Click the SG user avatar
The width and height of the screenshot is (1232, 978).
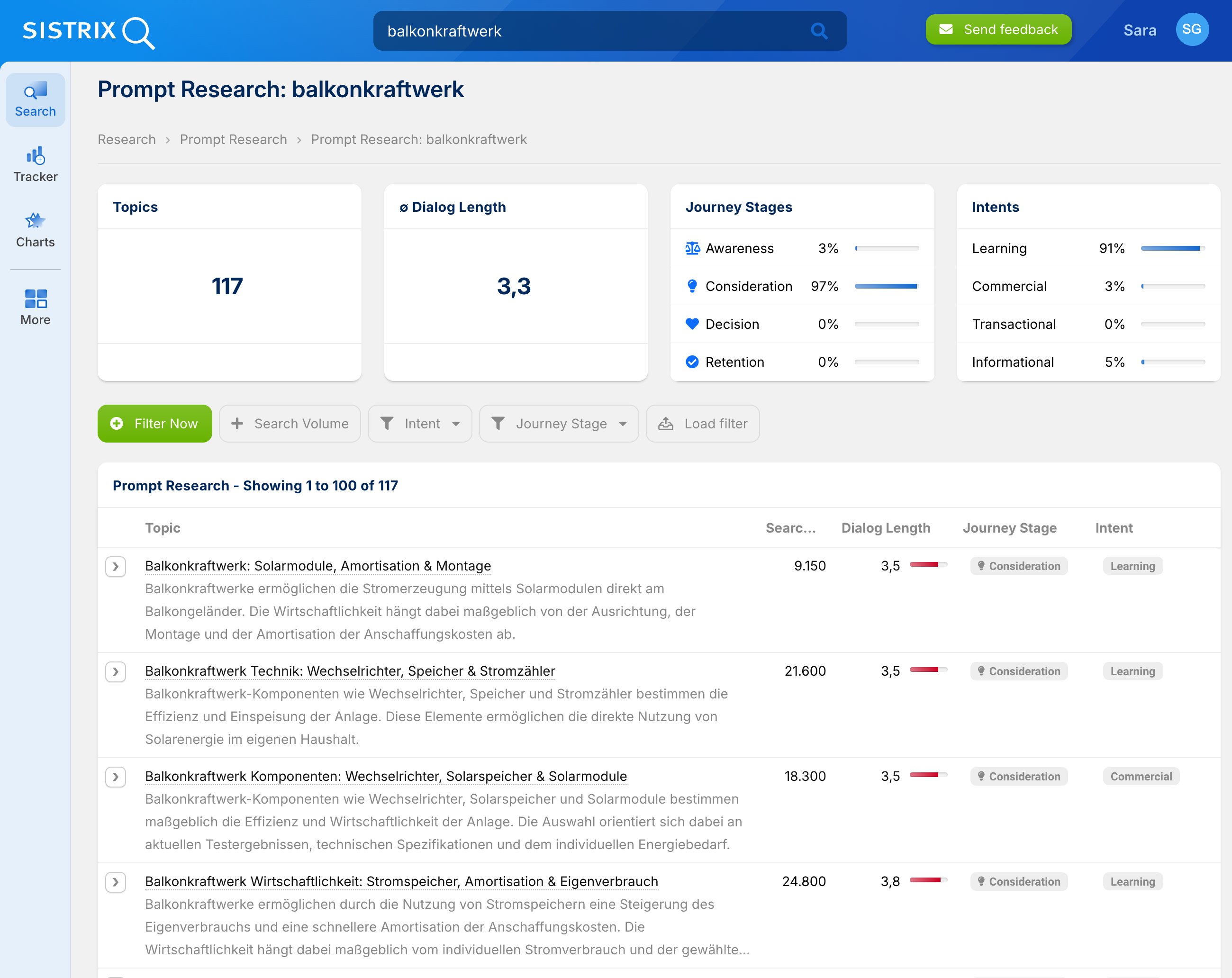coord(1193,29)
